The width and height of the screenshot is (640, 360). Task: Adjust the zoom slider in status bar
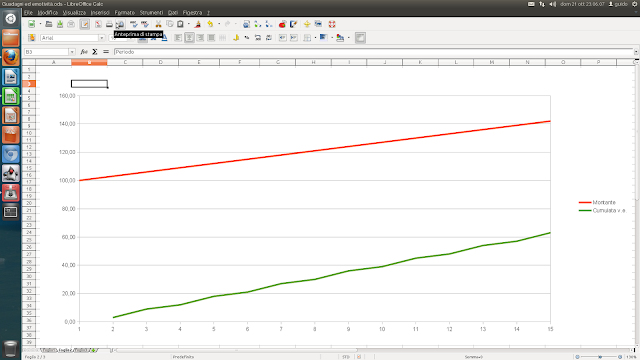600,357
